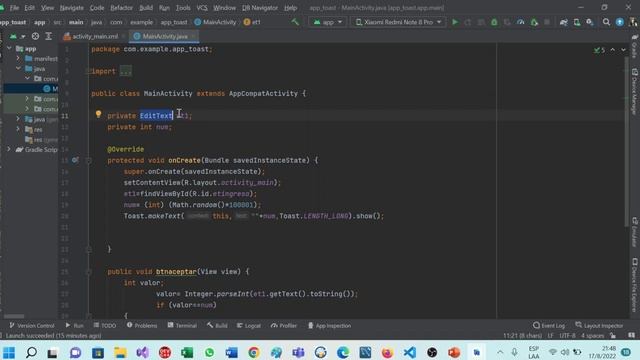Go to previous highlighted problem arrow

[x=613, y=50]
